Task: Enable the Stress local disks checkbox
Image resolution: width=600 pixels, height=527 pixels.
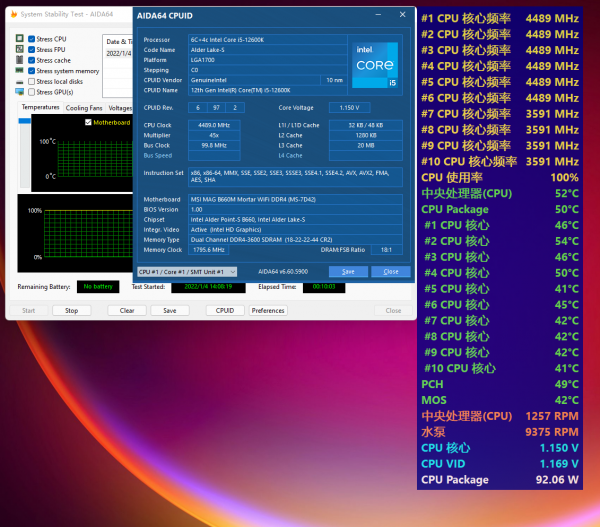Action: point(32,82)
